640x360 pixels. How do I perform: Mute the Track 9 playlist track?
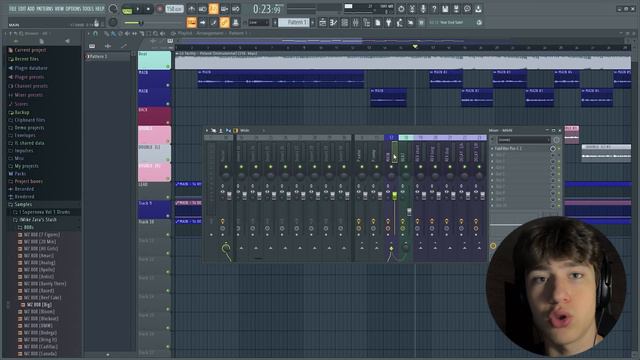pos(168,216)
